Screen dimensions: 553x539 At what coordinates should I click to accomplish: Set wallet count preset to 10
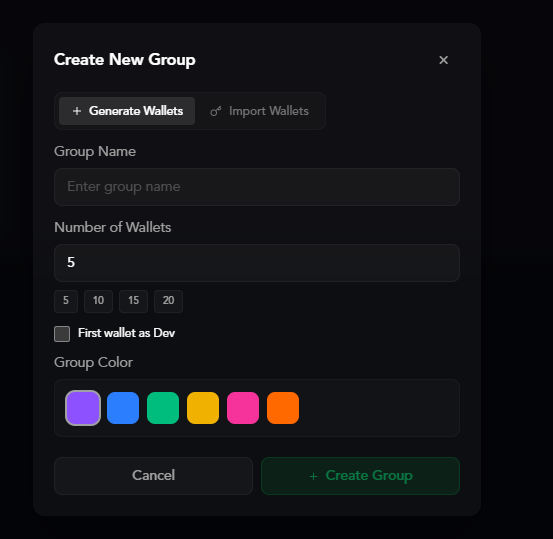[98, 301]
